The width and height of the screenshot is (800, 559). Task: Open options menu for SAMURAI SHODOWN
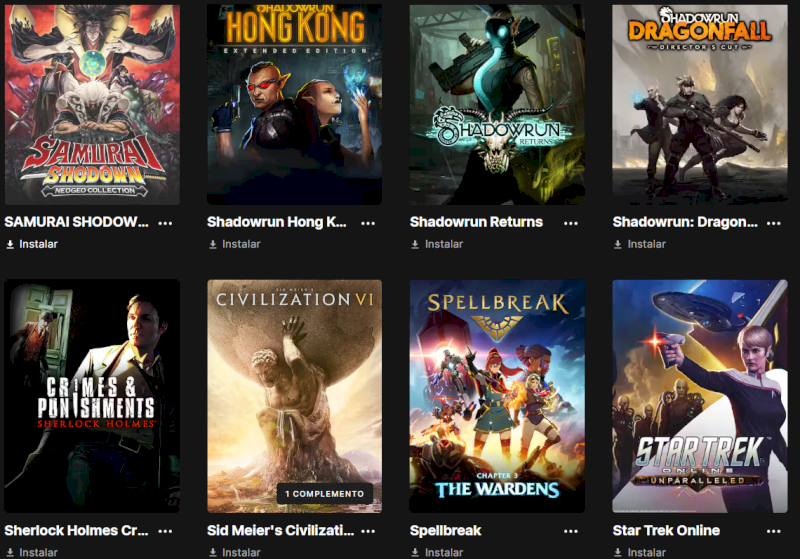(165, 223)
